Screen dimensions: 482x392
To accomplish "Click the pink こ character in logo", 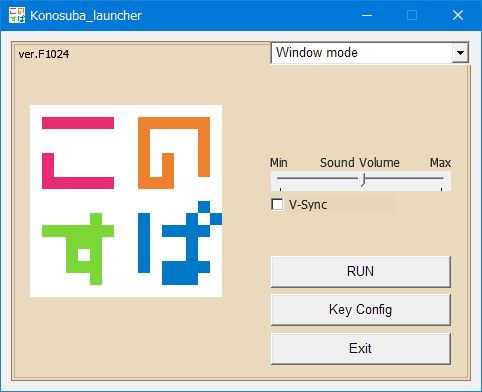I will pos(78,153).
